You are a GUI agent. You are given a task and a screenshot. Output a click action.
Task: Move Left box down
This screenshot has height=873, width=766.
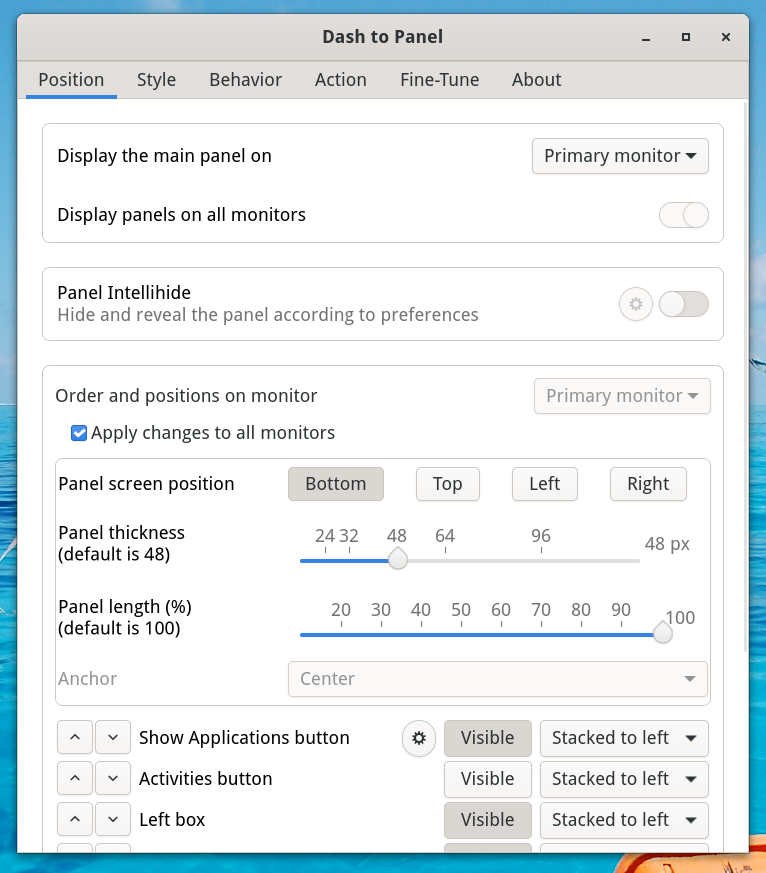click(x=113, y=820)
